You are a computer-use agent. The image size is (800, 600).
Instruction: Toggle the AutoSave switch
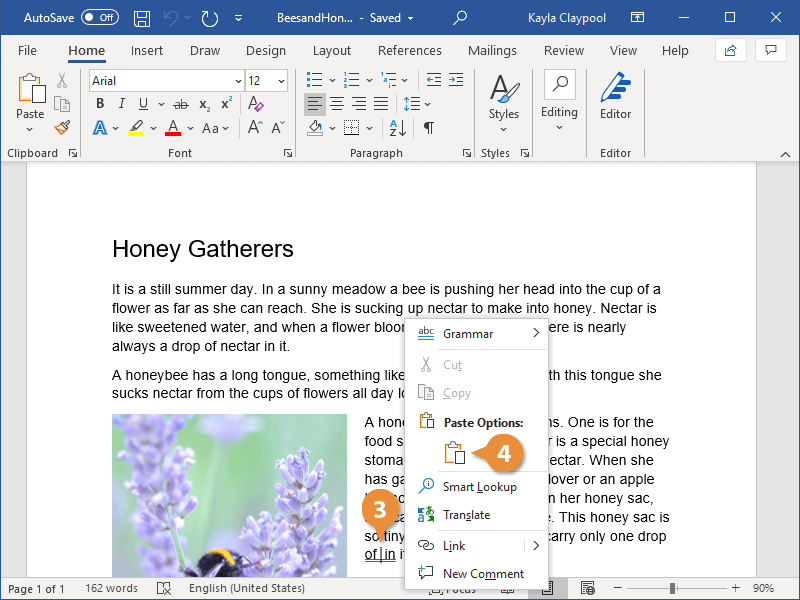99,18
